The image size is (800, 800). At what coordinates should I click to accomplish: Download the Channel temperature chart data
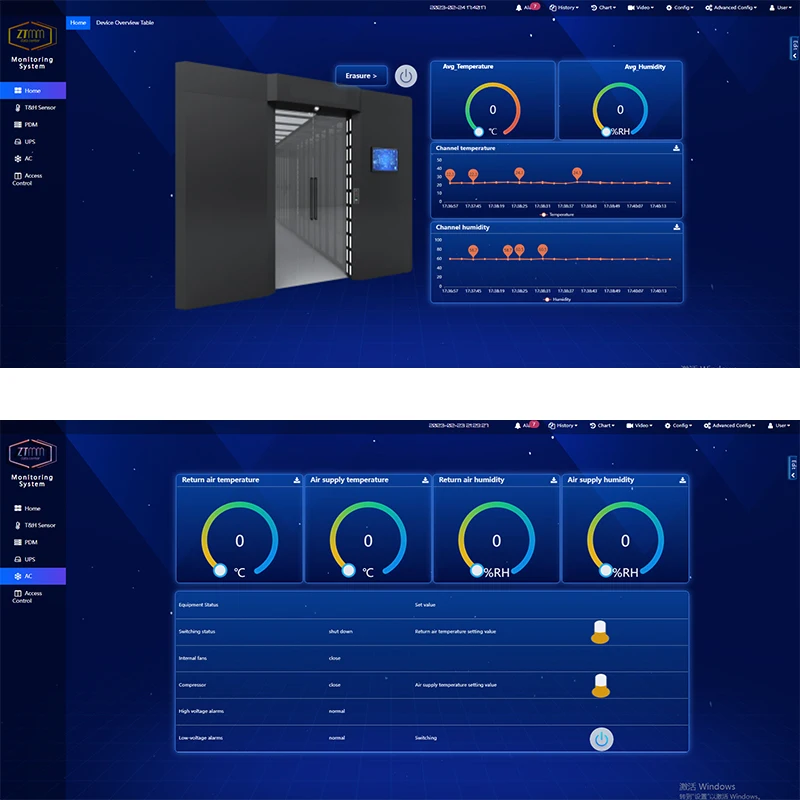click(677, 147)
